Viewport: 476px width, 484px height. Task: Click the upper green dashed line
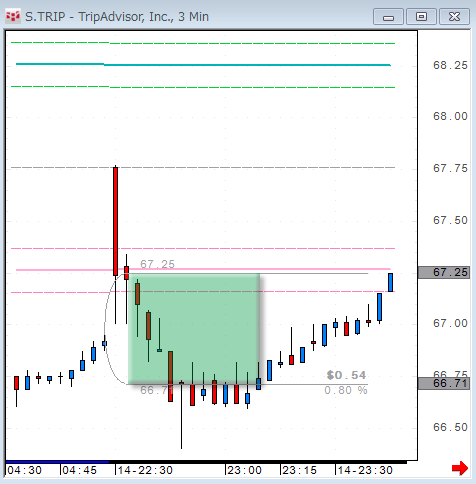[x=203, y=43]
